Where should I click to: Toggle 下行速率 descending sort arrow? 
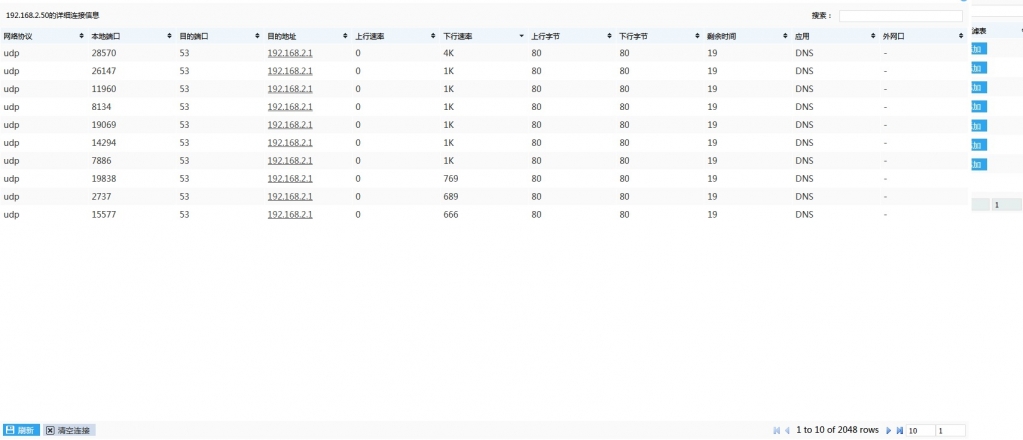pos(521,37)
